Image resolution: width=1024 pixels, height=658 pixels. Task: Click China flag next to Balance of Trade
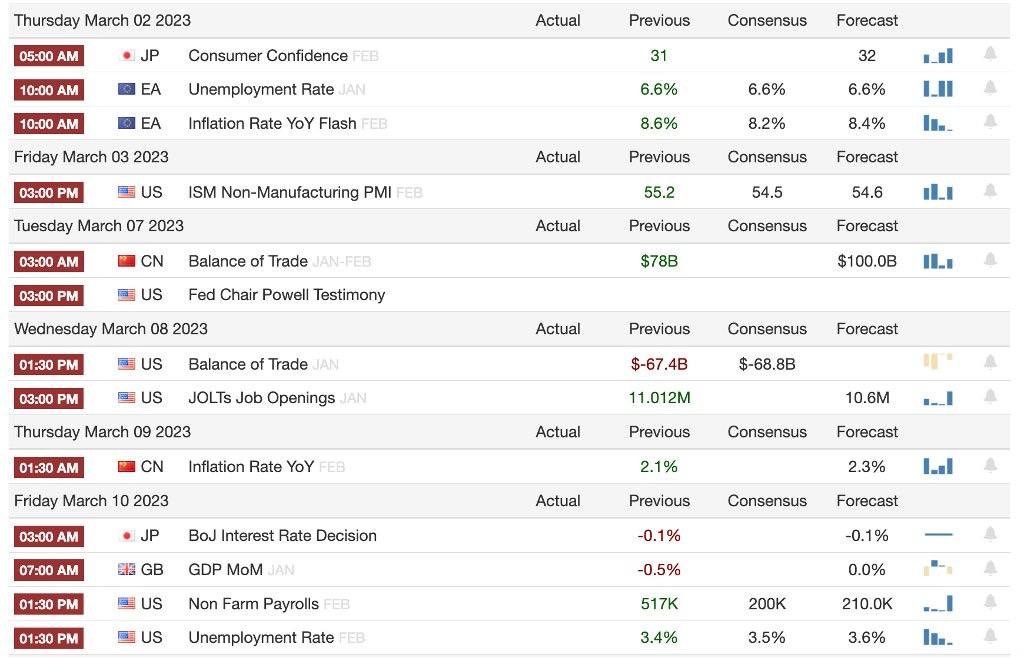point(127,261)
